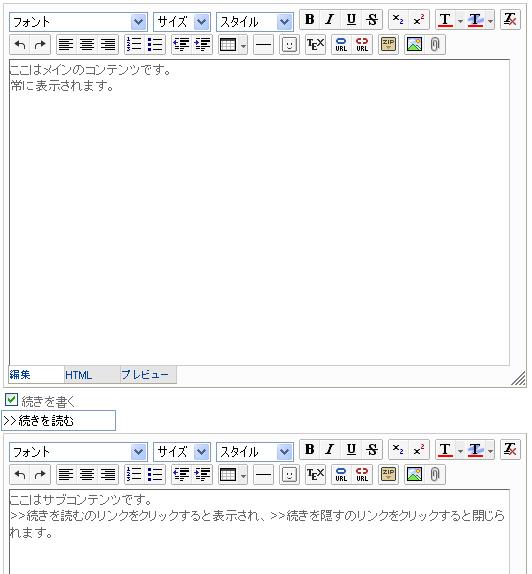Toggle italic in the bottom editor toolbar
532x574 pixels.
tap(330, 450)
